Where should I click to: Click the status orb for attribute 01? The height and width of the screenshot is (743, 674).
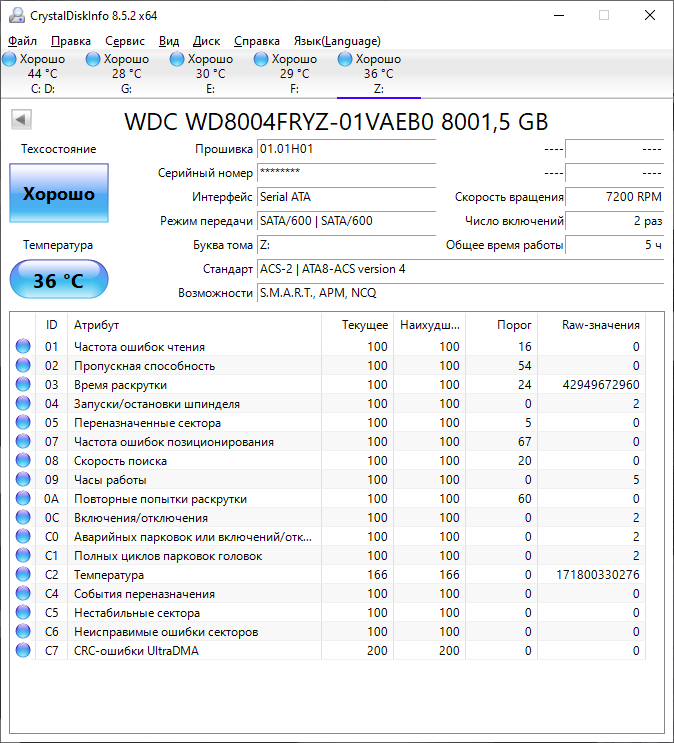pos(23,346)
